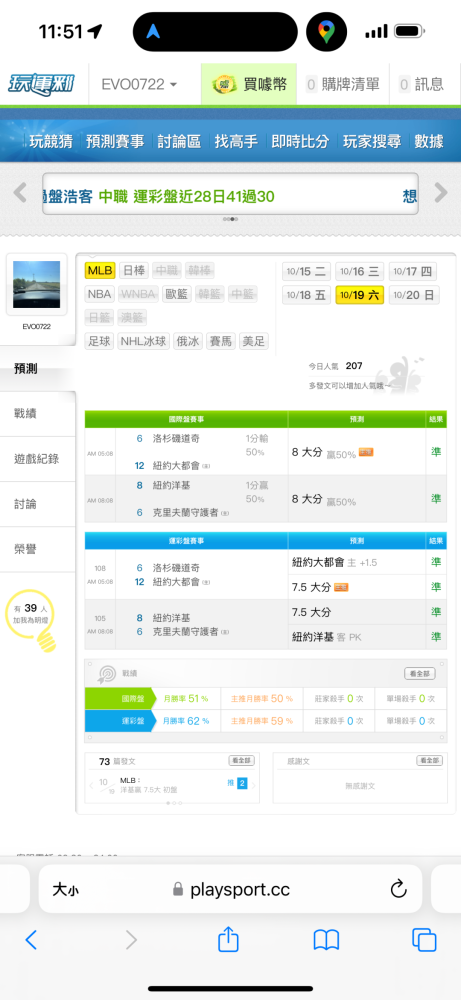This screenshot has height=1000, width=461.
Task: Click 紐約洋基 in the 運彩盤賽事 table
Action: [x=172, y=618]
